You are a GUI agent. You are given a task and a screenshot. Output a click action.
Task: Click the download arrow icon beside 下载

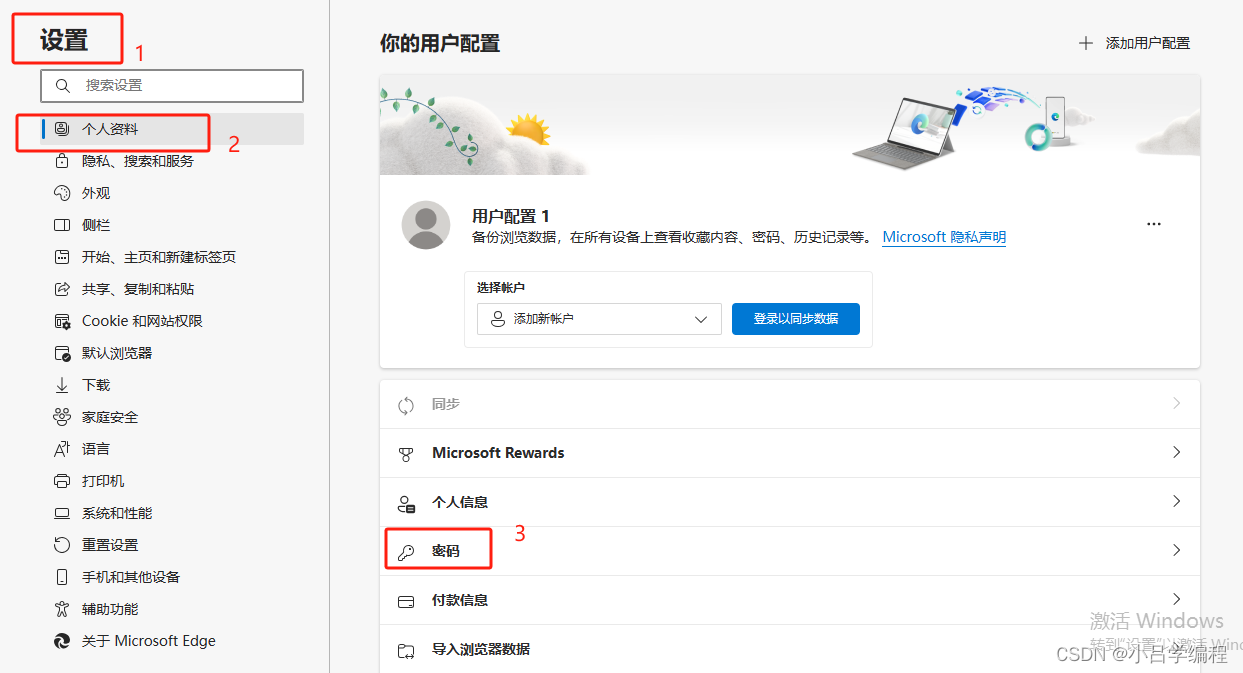tap(62, 385)
